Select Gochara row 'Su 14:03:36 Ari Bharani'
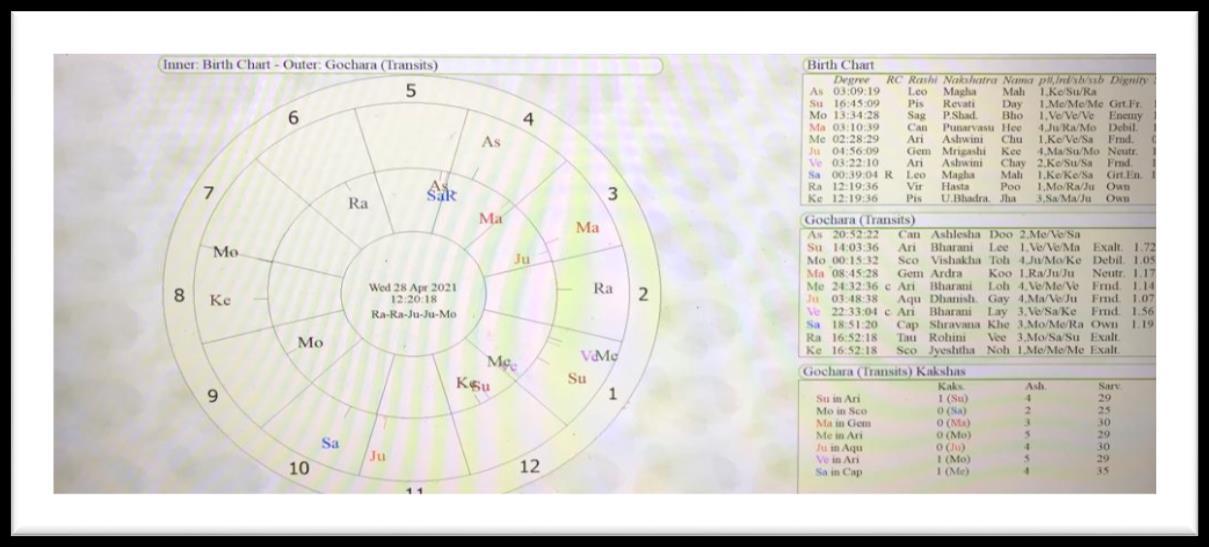The image size is (1209, 547). 980,246
